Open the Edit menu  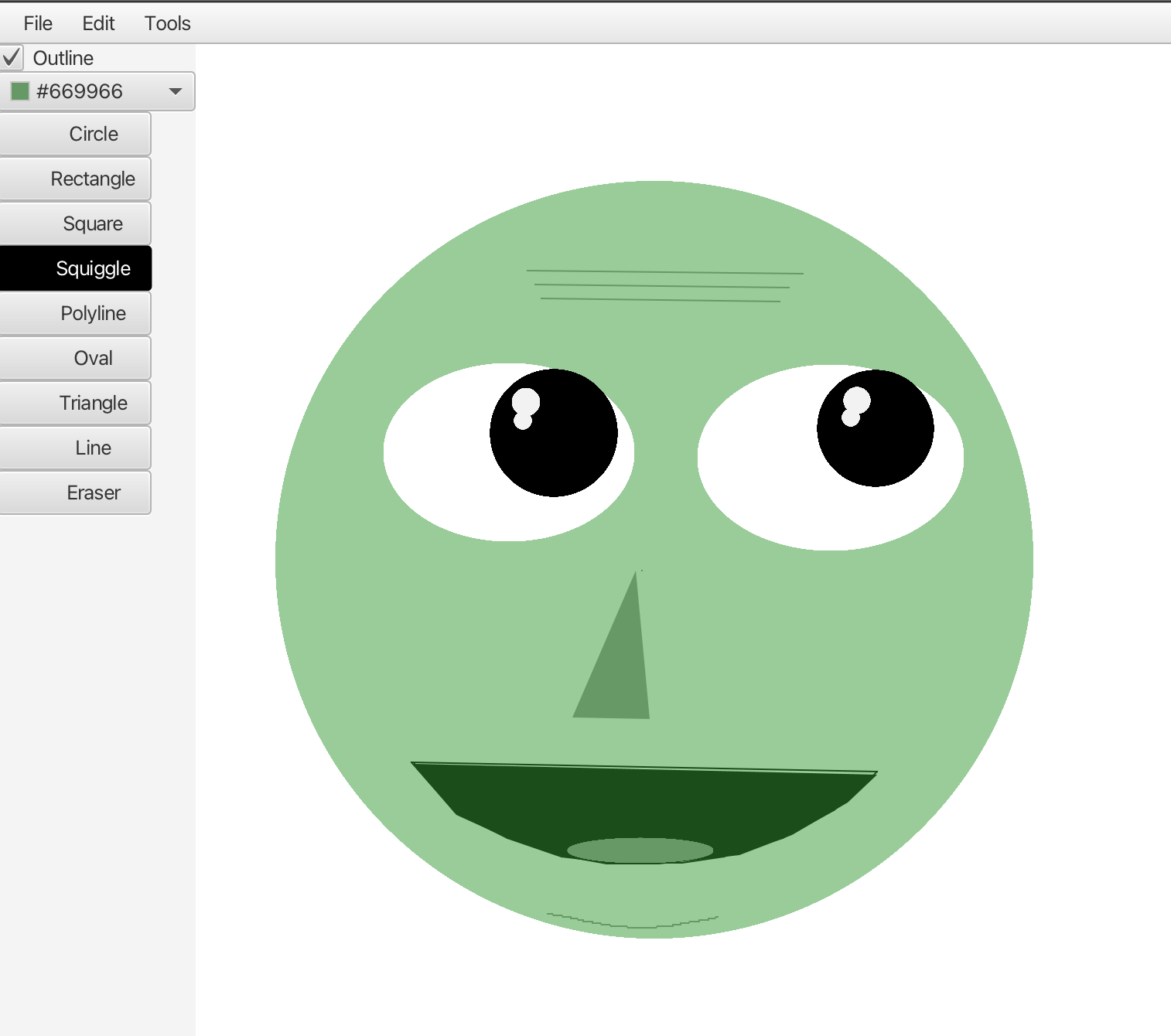[x=98, y=23]
